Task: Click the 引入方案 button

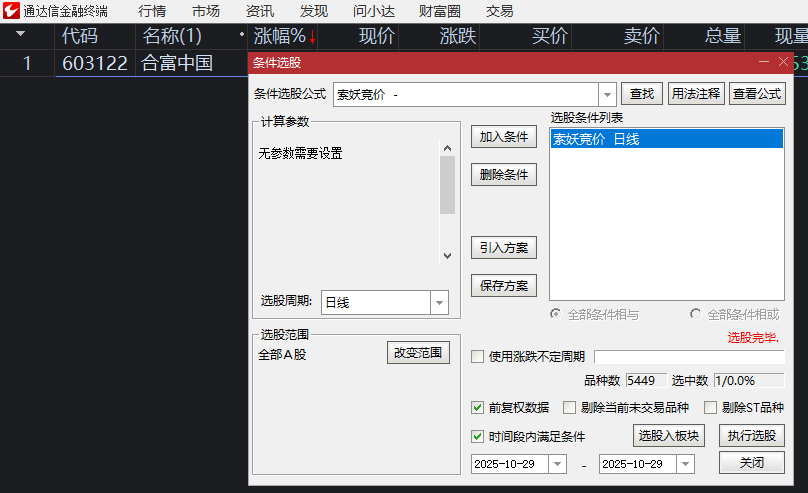Action: [503, 248]
